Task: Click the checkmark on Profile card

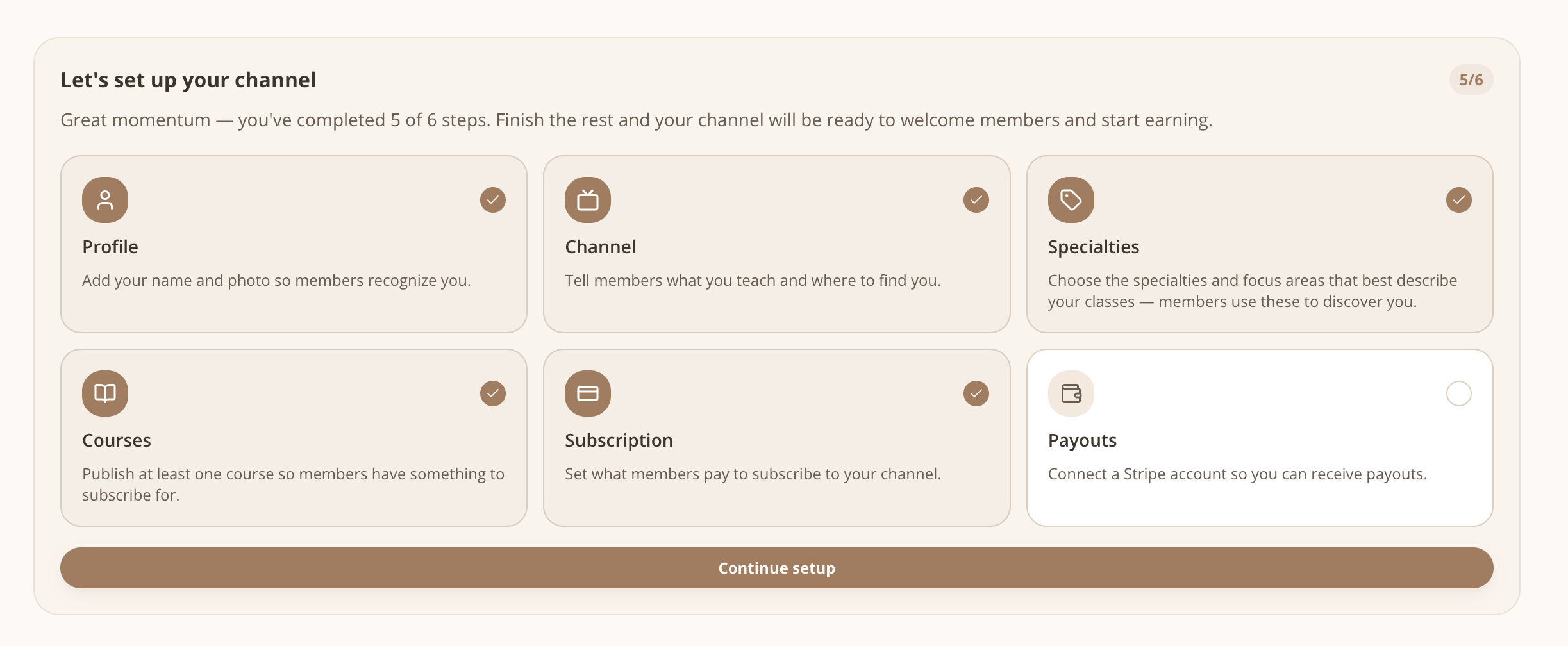Action: pyautogui.click(x=493, y=200)
